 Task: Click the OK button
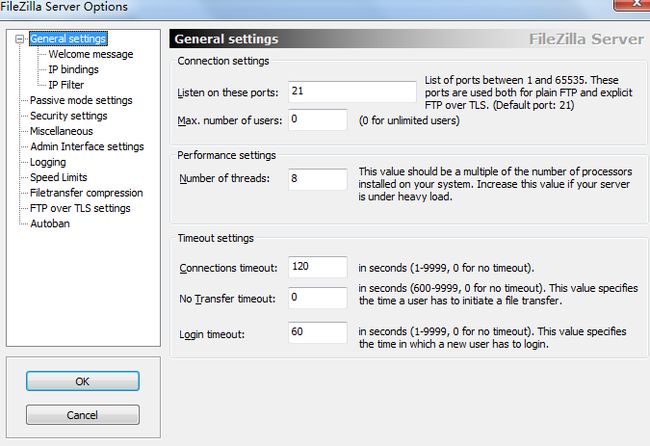[82, 381]
